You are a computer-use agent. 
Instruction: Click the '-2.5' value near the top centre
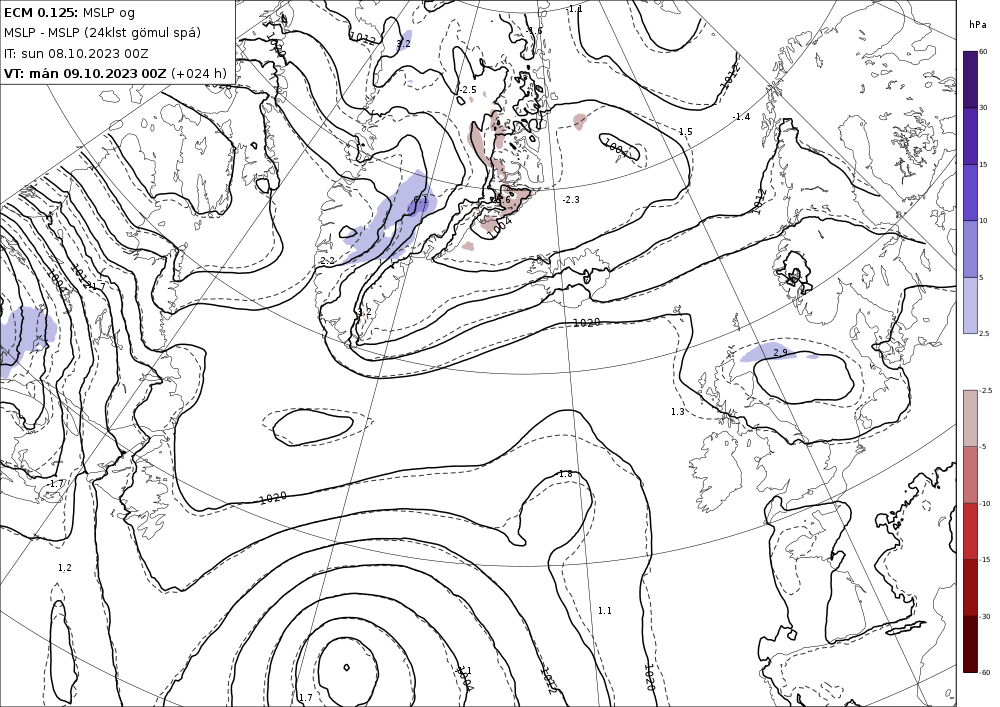pos(467,90)
